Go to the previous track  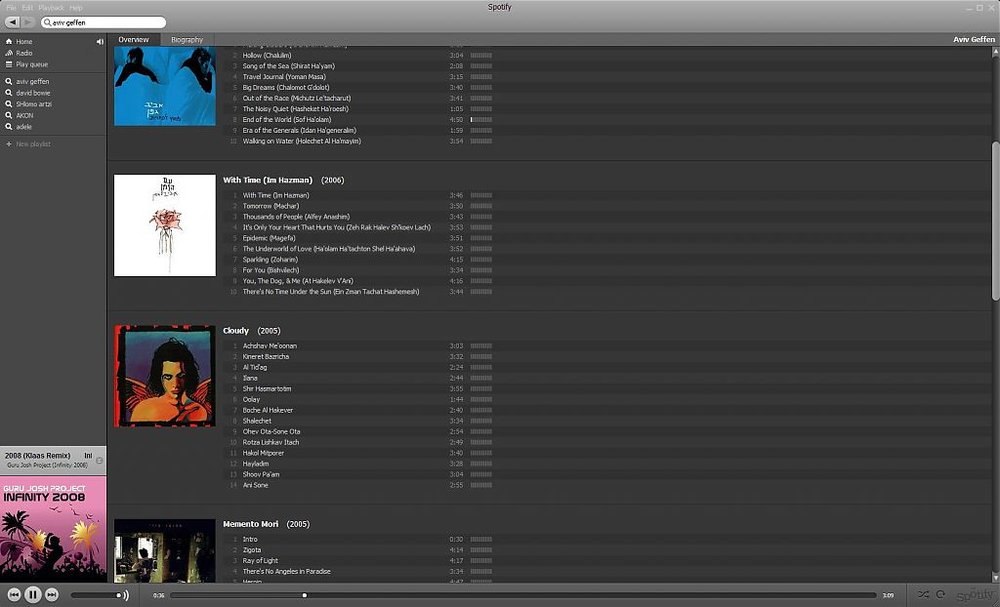tap(14, 595)
